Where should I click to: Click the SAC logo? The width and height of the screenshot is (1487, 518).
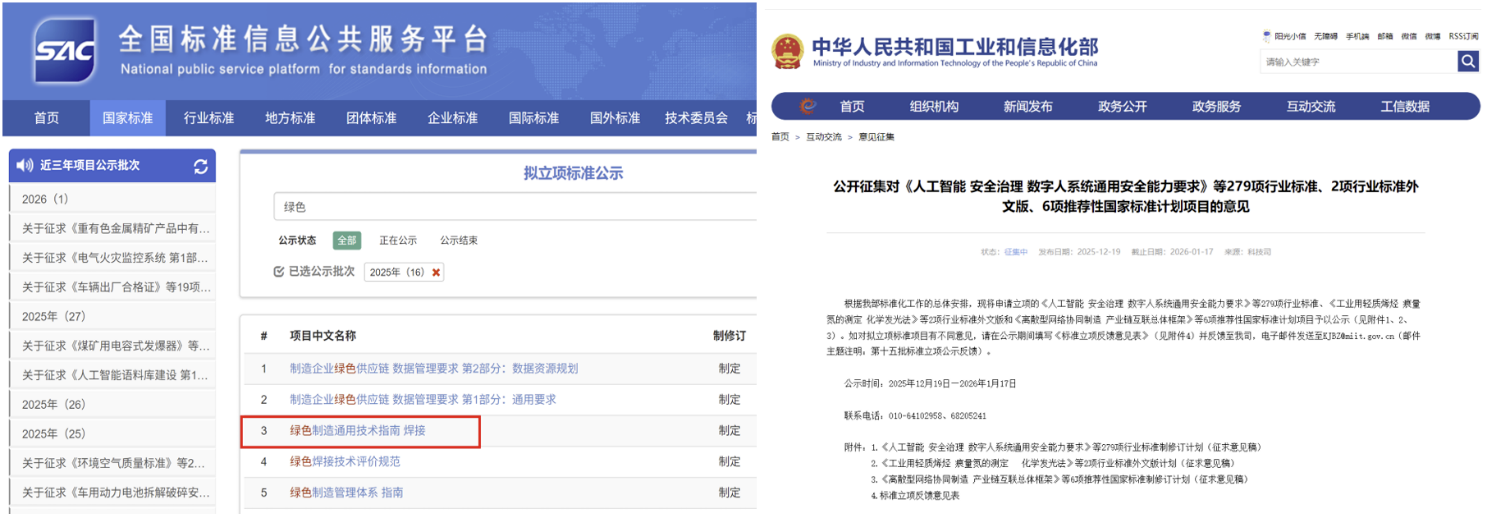65,52
